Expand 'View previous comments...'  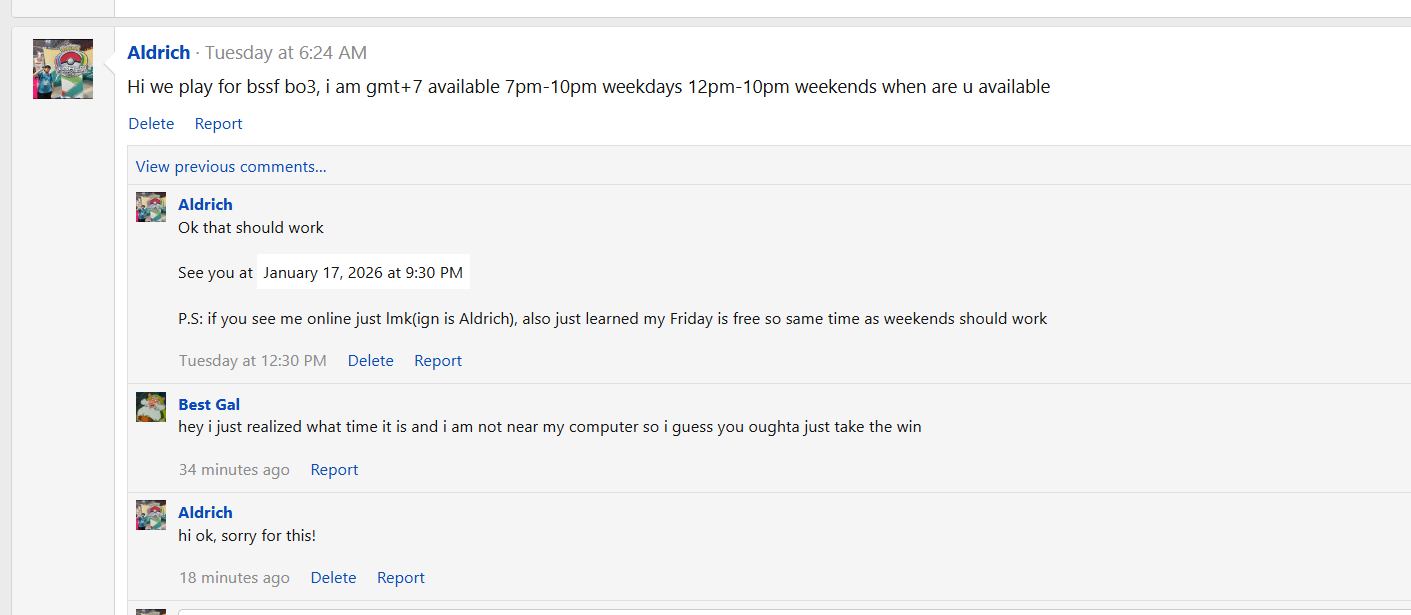pyautogui.click(x=231, y=167)
